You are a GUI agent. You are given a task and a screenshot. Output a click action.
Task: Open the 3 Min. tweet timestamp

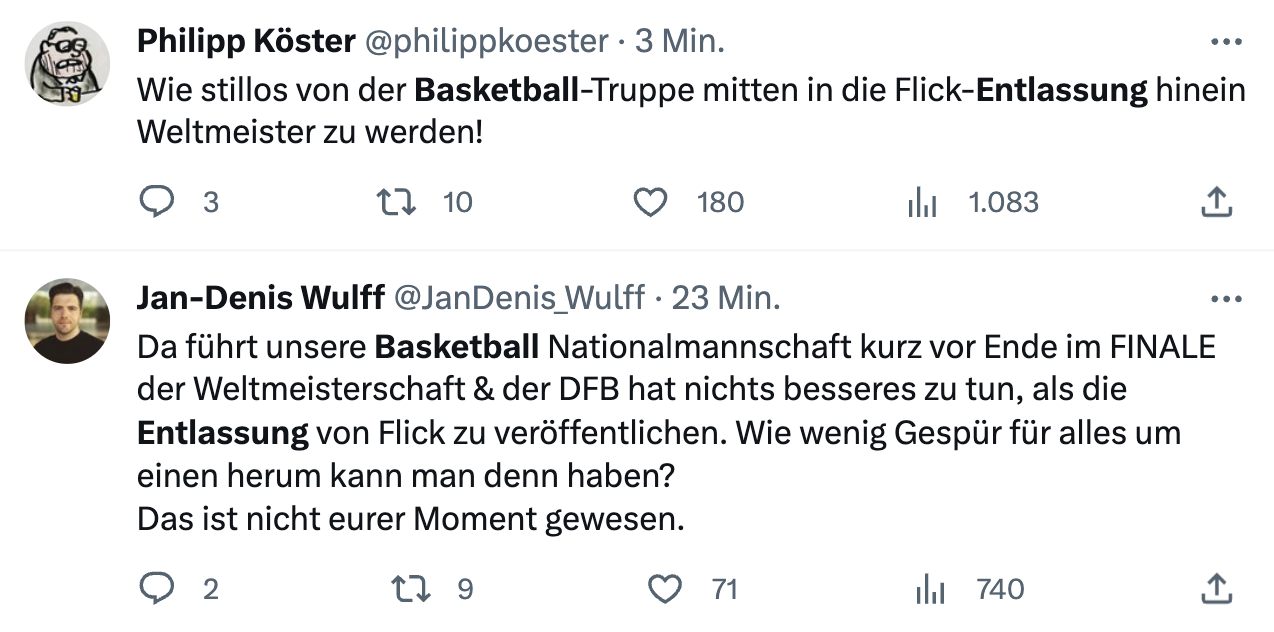(680, 41)
